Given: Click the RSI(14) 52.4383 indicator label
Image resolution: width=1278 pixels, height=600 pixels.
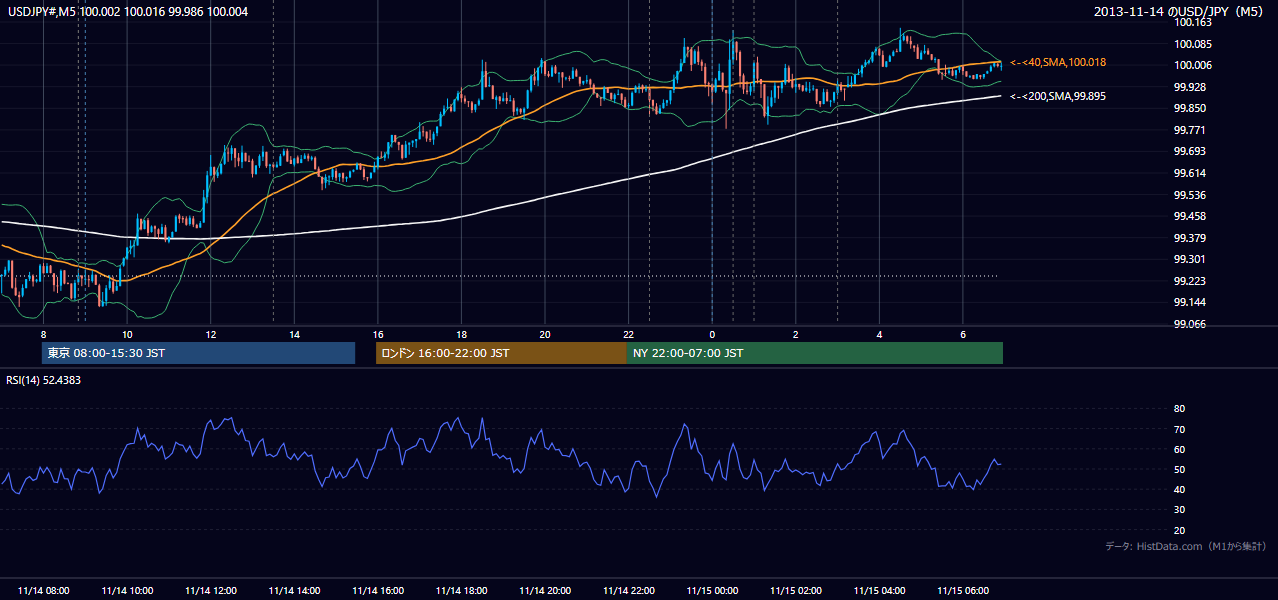Looking at the screenshot, I should pyautogui.click(x=44, y=380).
